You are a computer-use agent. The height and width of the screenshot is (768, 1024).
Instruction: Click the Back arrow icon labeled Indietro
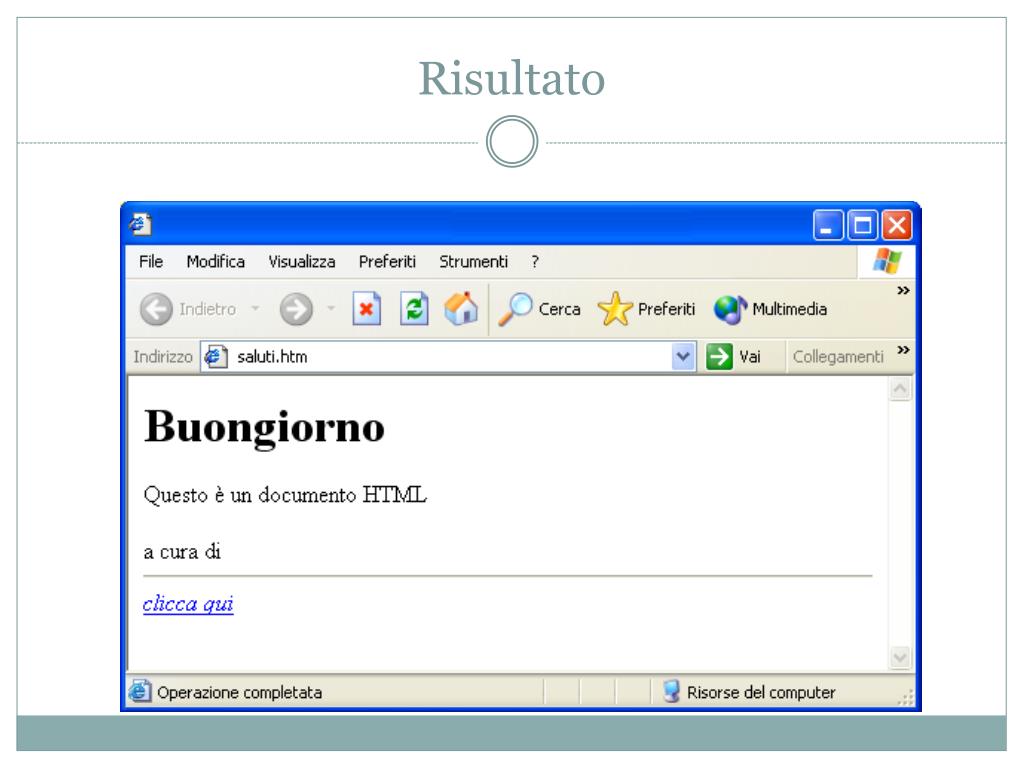[x=156, y=309]
